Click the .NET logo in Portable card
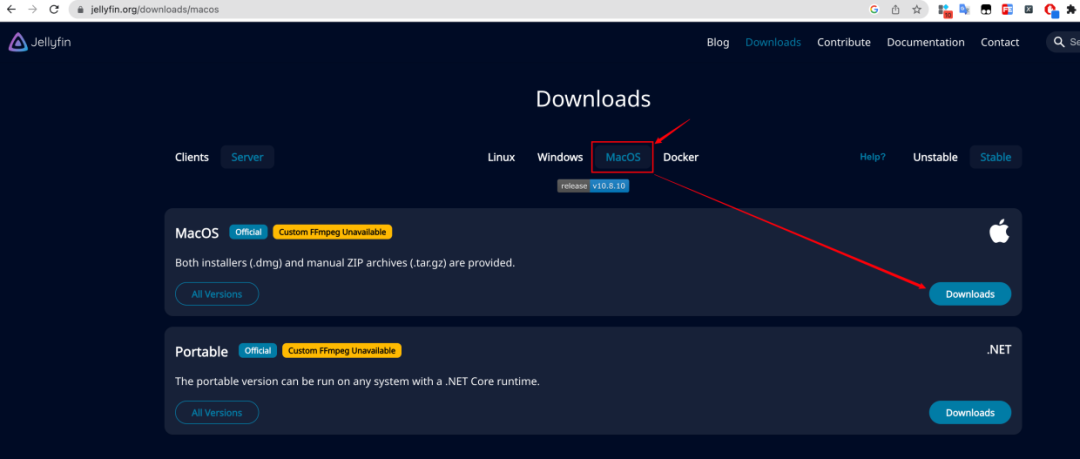The image size is (1080, 459). (999, 350)
